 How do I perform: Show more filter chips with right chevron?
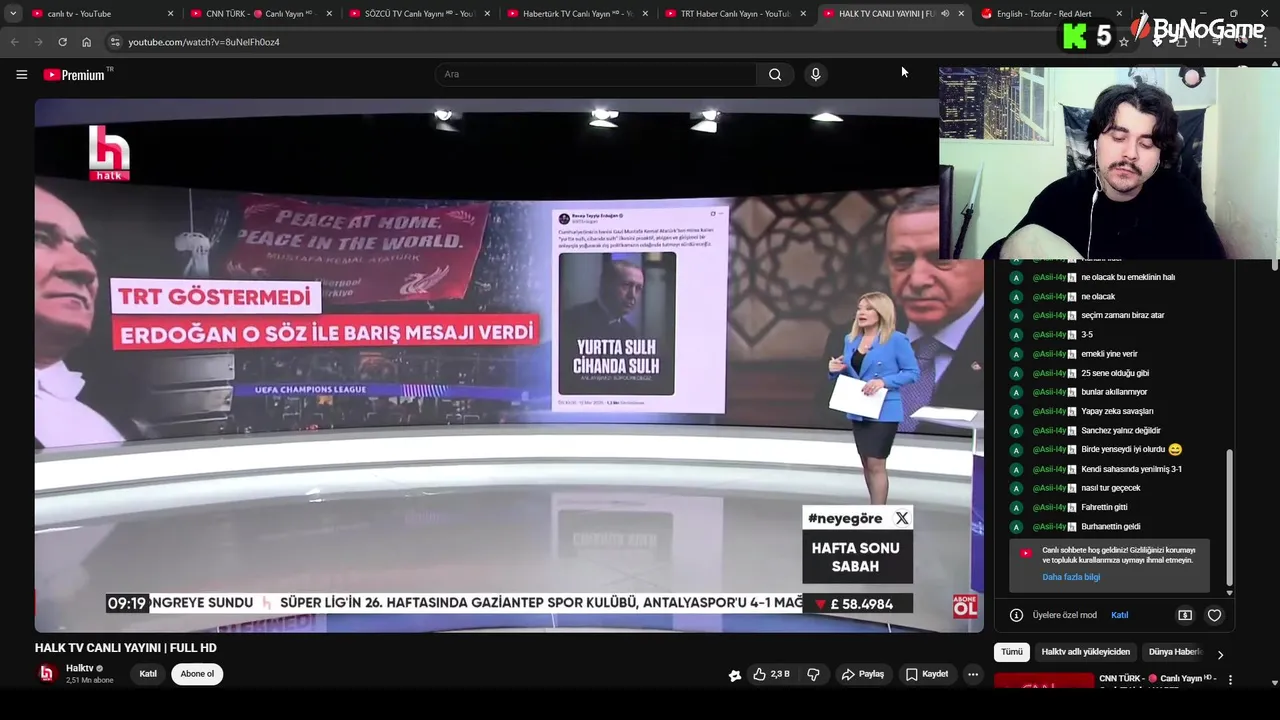[1220, 654]
